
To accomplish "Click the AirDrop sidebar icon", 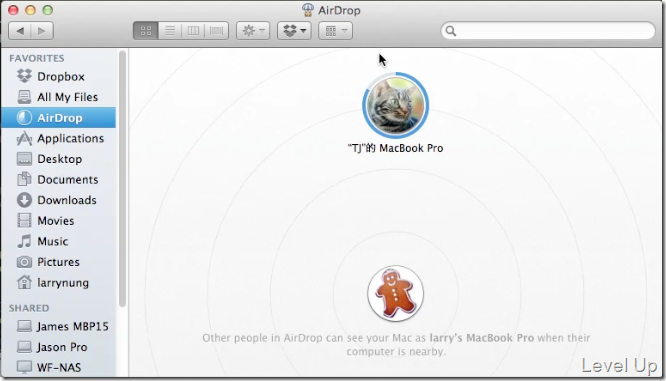I will (24, 118).
